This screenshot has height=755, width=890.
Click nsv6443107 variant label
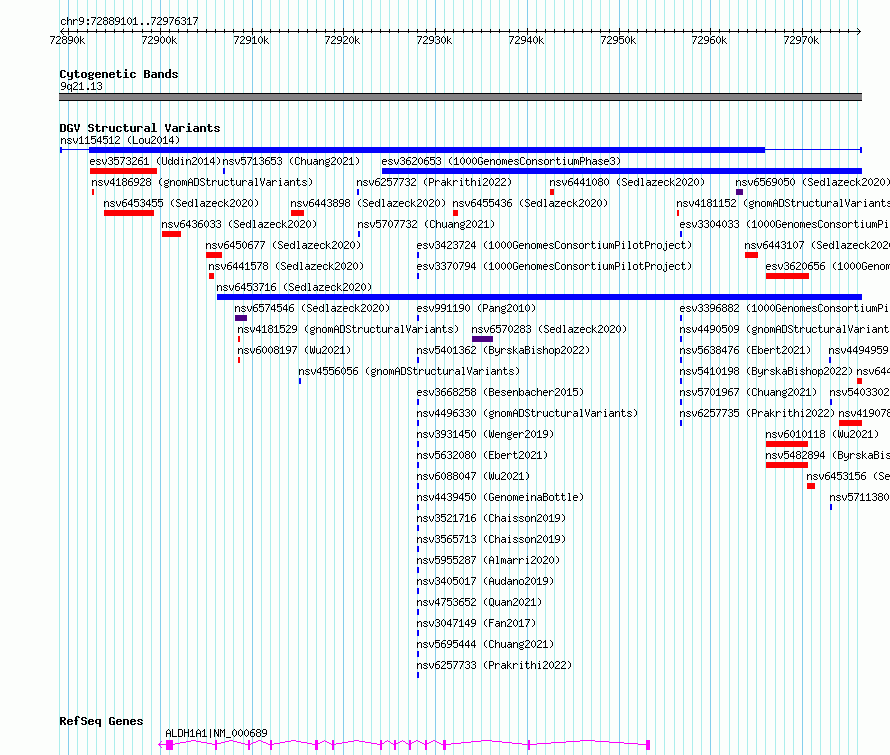[817, 245]
